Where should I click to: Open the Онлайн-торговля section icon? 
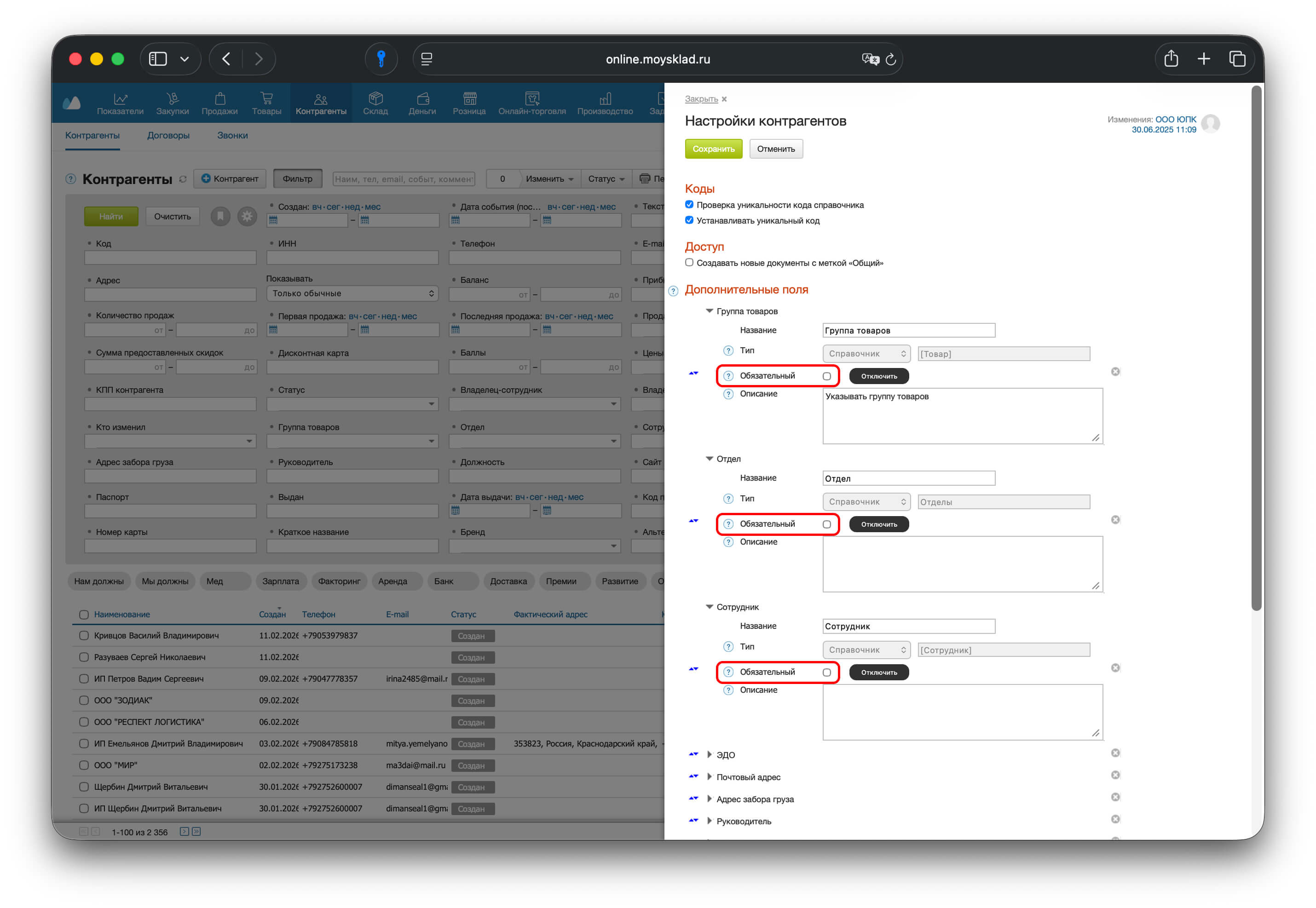532,99
